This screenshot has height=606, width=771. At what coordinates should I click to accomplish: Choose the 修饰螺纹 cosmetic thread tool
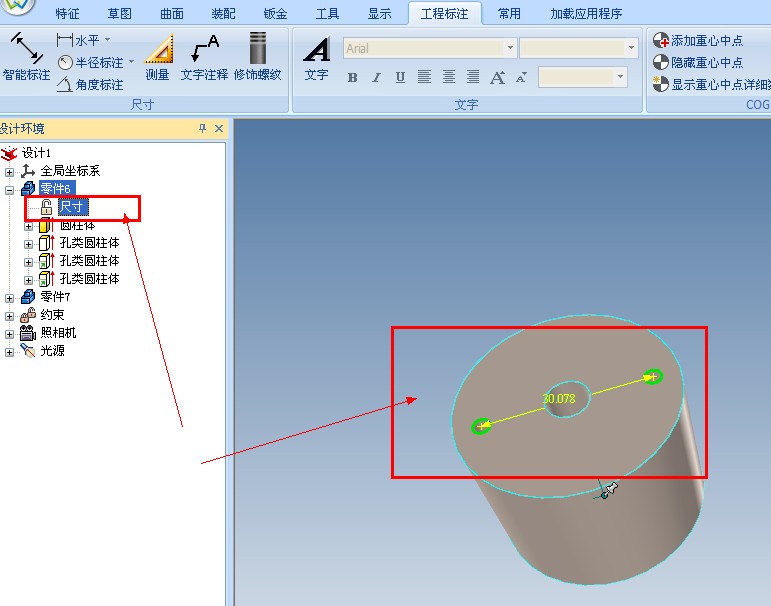click(x=257, y=56)
